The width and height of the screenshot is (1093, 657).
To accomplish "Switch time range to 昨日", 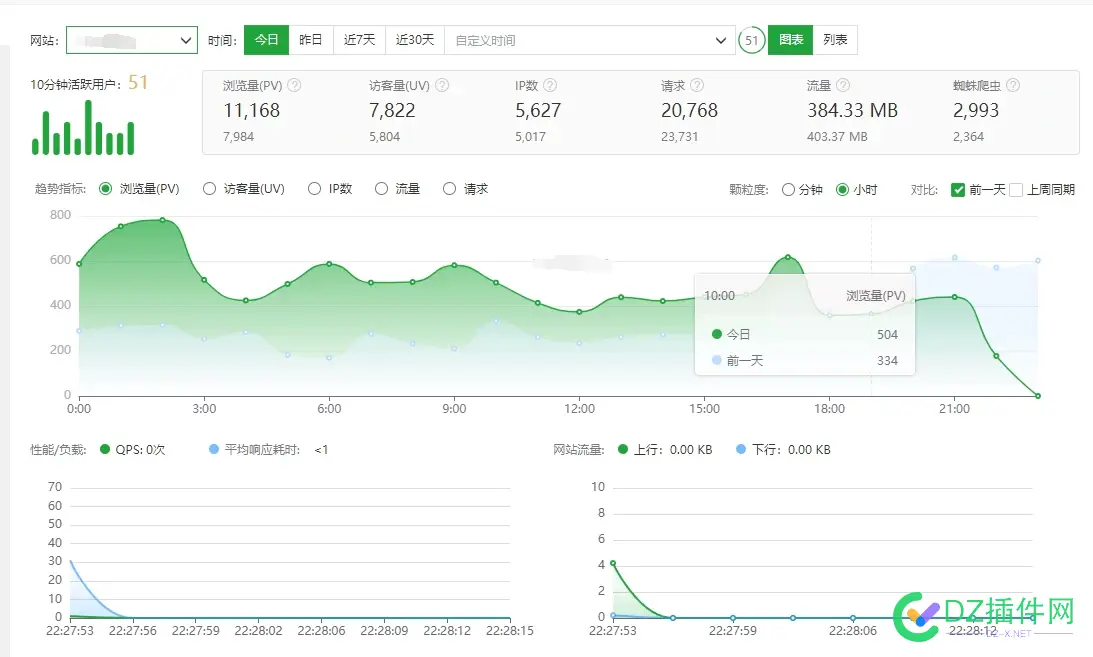I will click(311, 40).
